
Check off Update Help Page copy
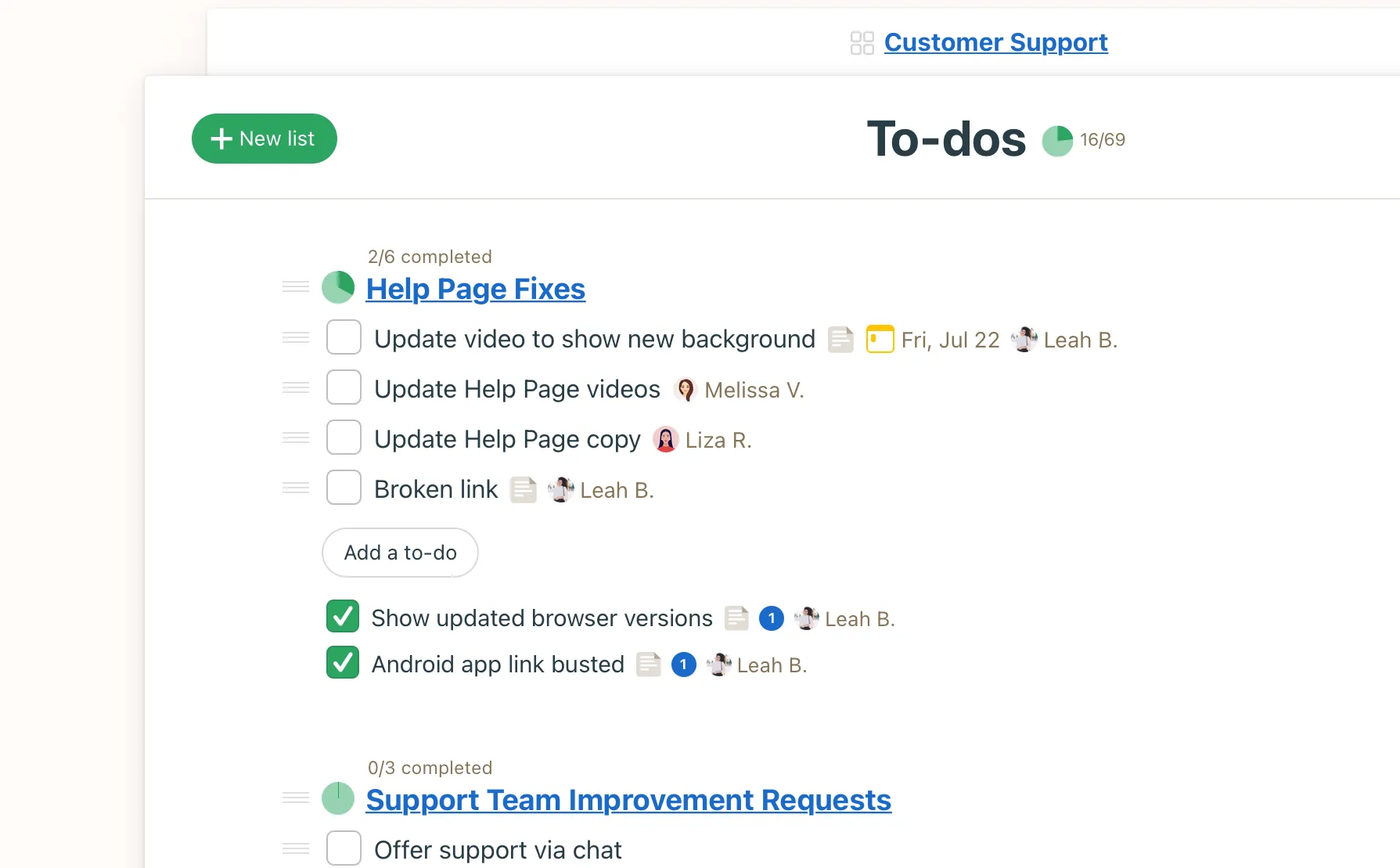[x=343, y=438]
